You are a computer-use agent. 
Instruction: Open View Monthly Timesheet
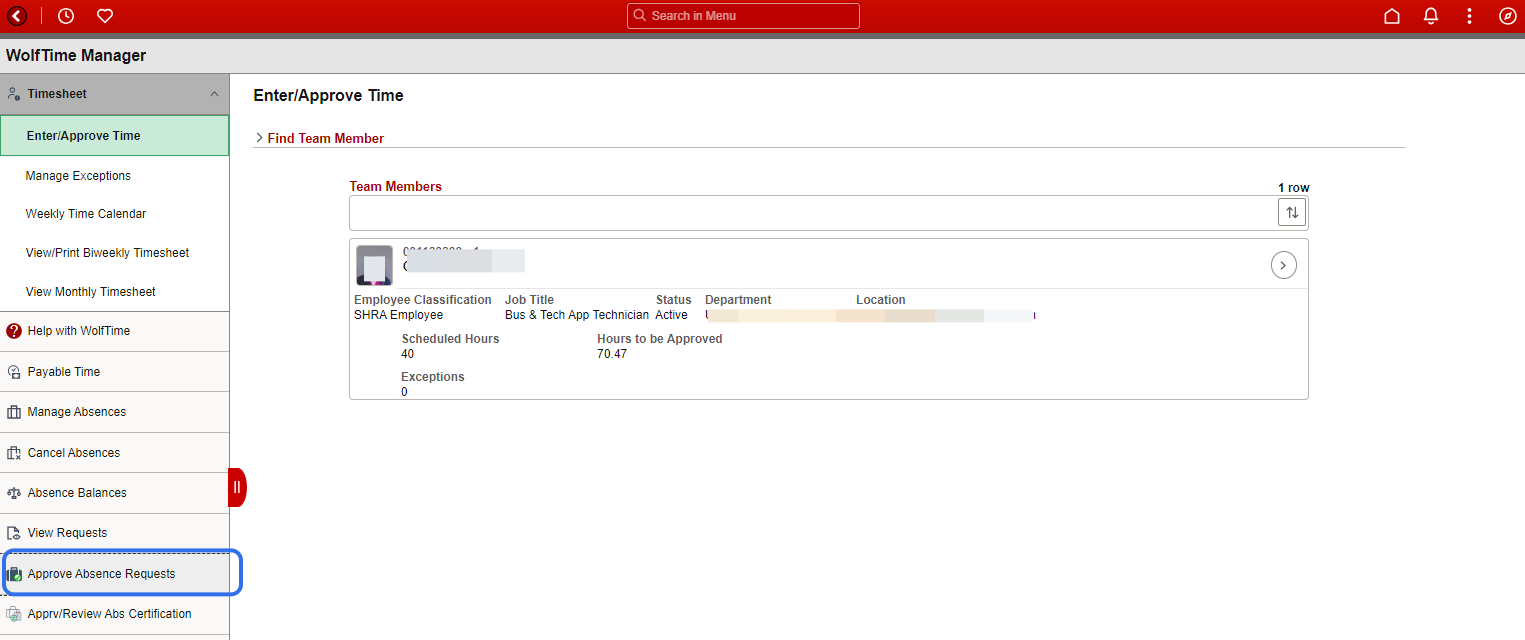click(115, 292)
